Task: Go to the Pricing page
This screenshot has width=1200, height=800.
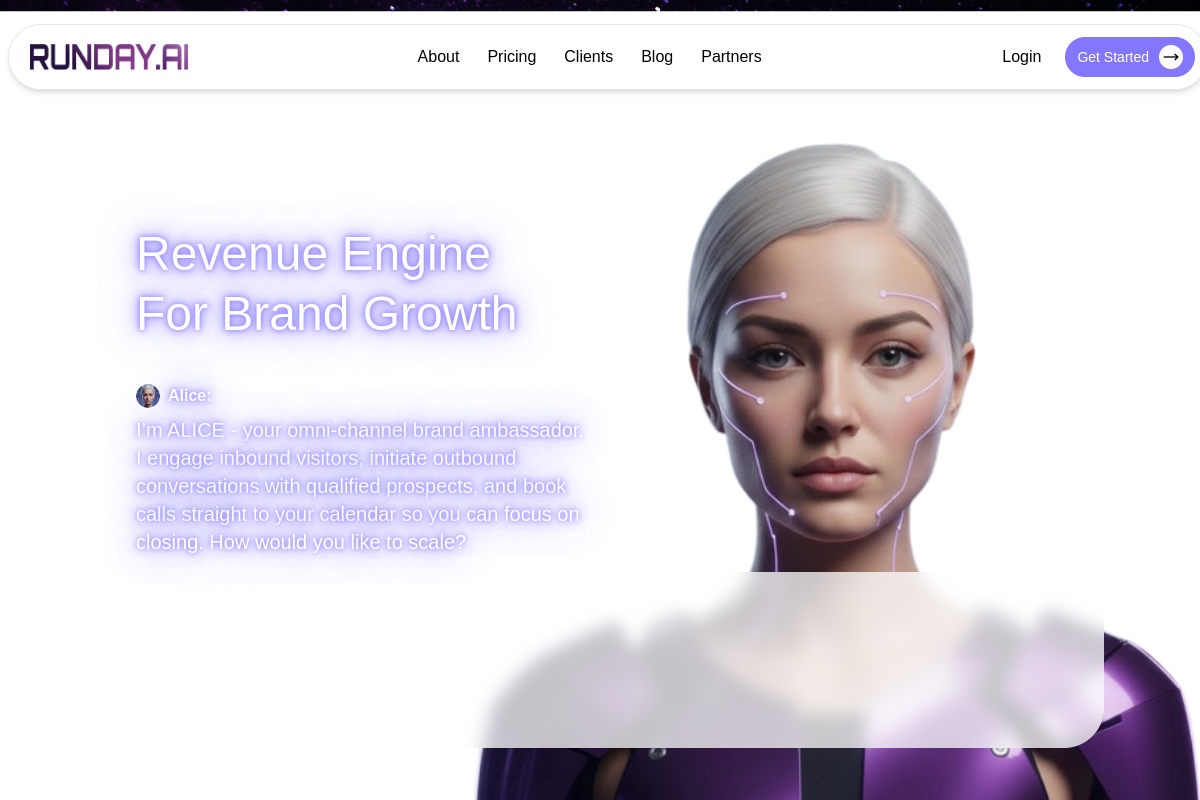Action: [x=512, y=57]
